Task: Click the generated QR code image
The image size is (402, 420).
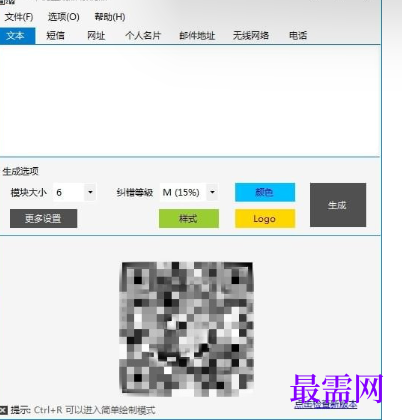Action: 186,329
